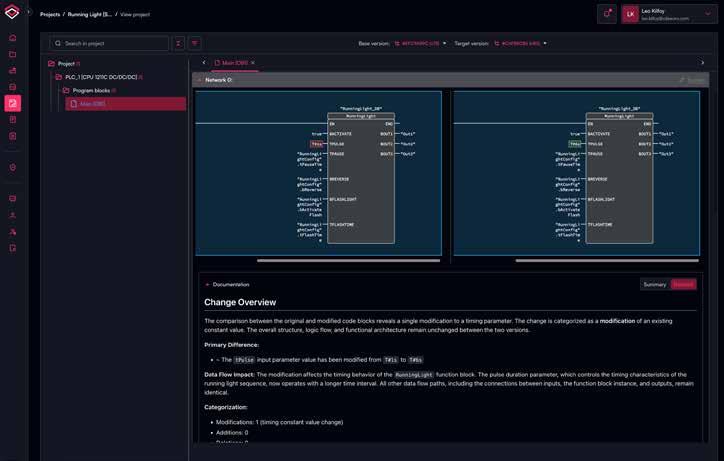Click the button at right end of Network 0 header
The image size is (724, 461).
pos(692,80)
